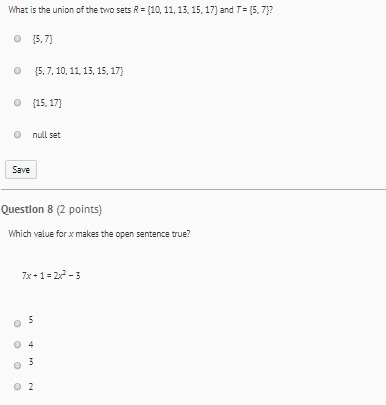Select radio button for answer 5
The height and width of the screenshot is (405, 386).
tap(17, 323)
